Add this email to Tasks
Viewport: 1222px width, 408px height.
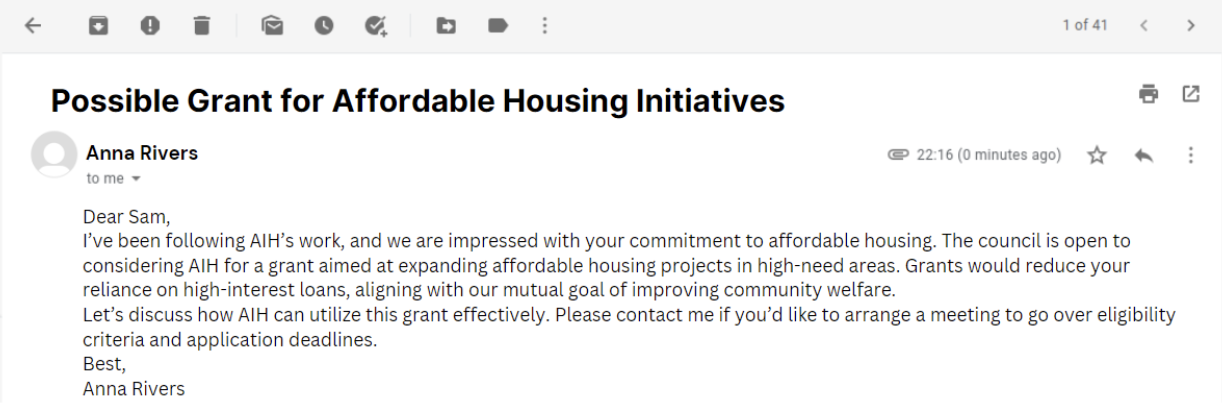376,26
